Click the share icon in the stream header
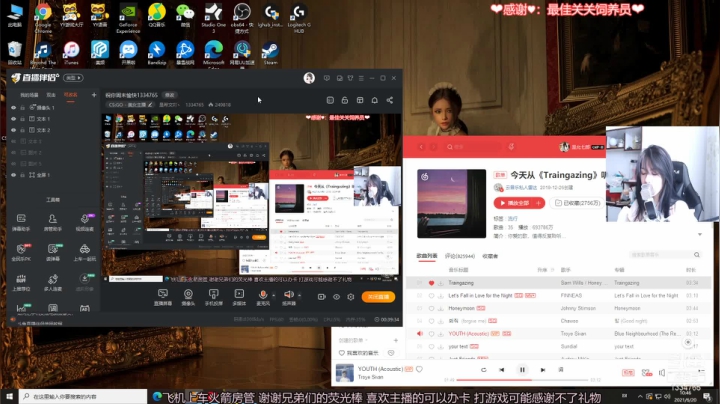 [389, 100]
